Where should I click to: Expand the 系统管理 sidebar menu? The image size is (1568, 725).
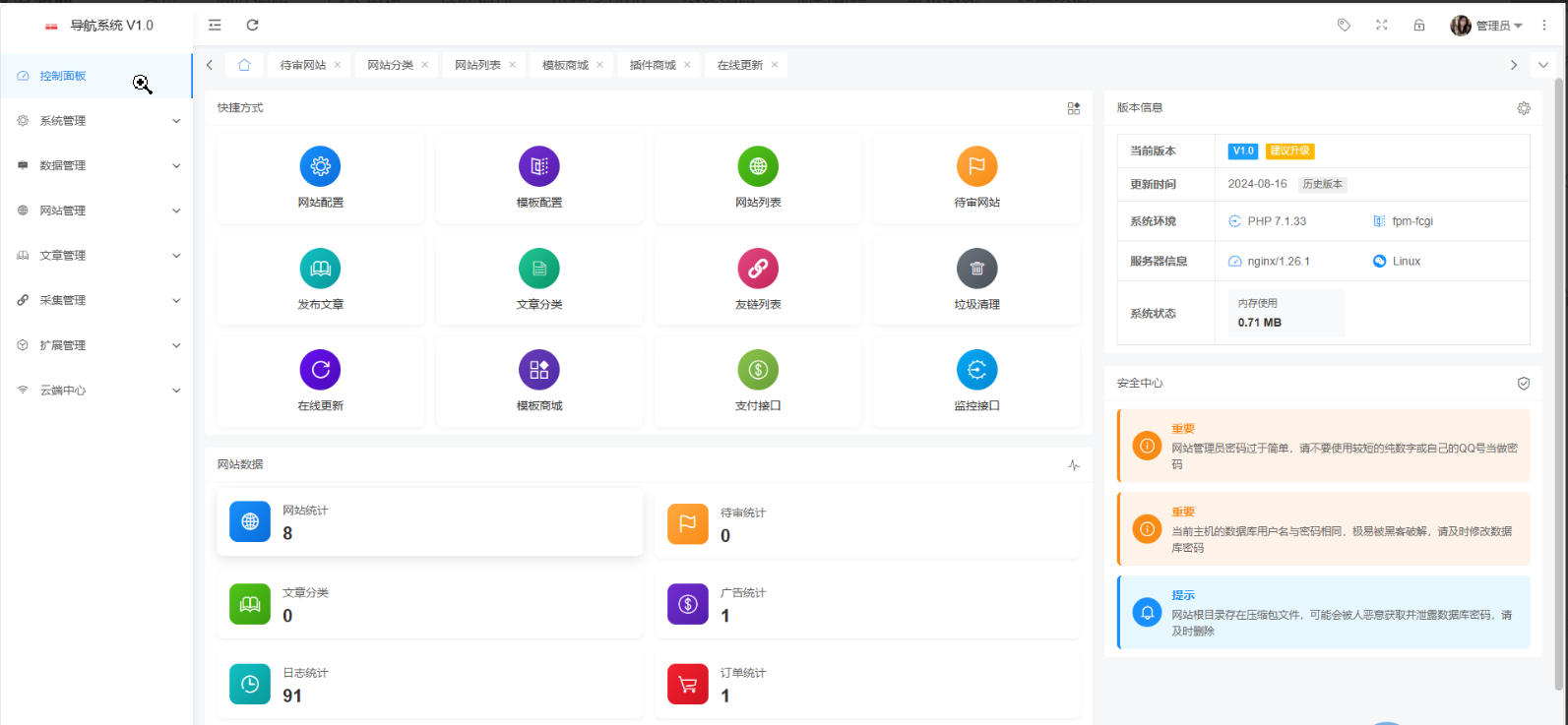(96, 121)
